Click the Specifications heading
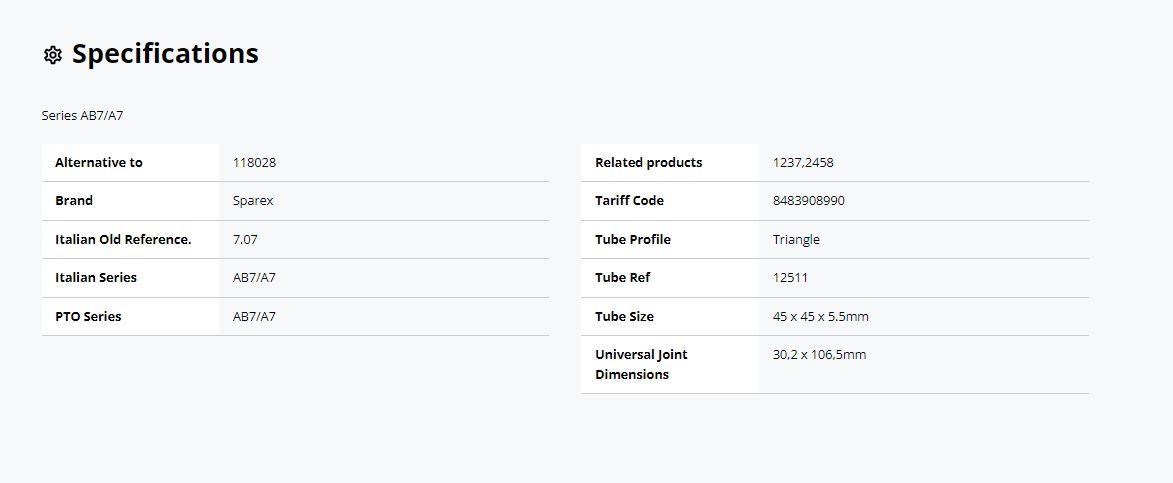Image resolution: width=1173 pixels, height=483 pixels. click(x=165, y=54)
